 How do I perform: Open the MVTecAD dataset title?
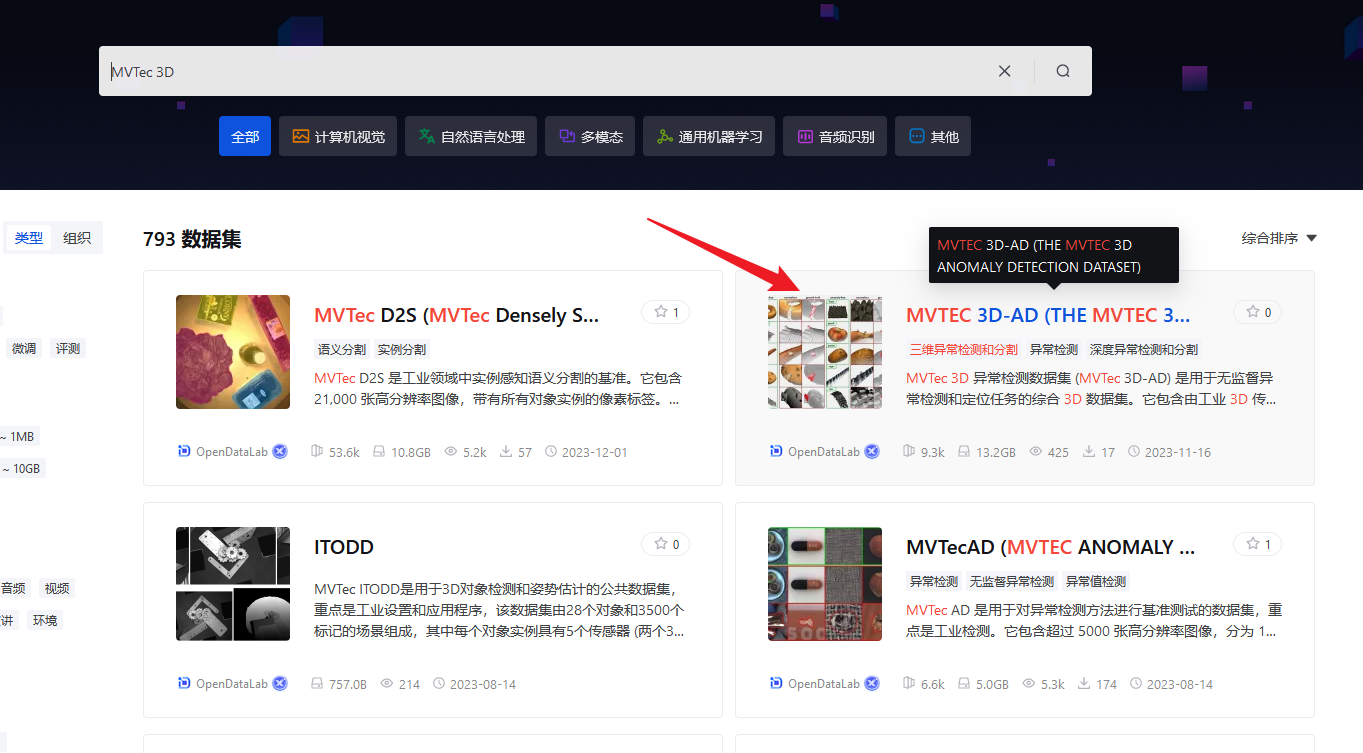[1050, 547]
